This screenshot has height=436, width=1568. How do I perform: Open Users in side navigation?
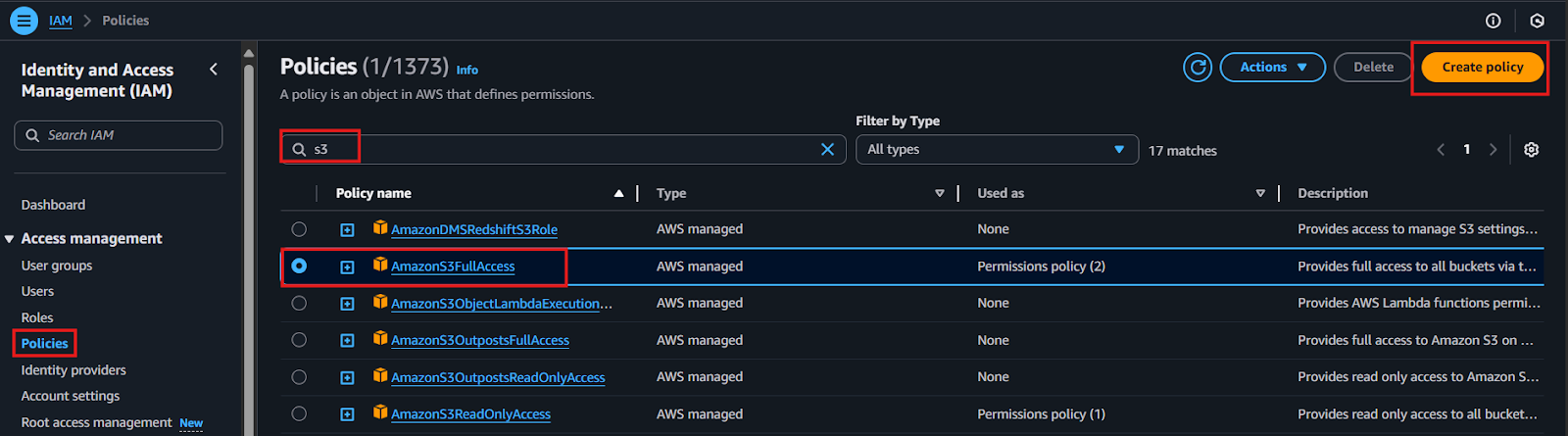click(x=37, y=291)
